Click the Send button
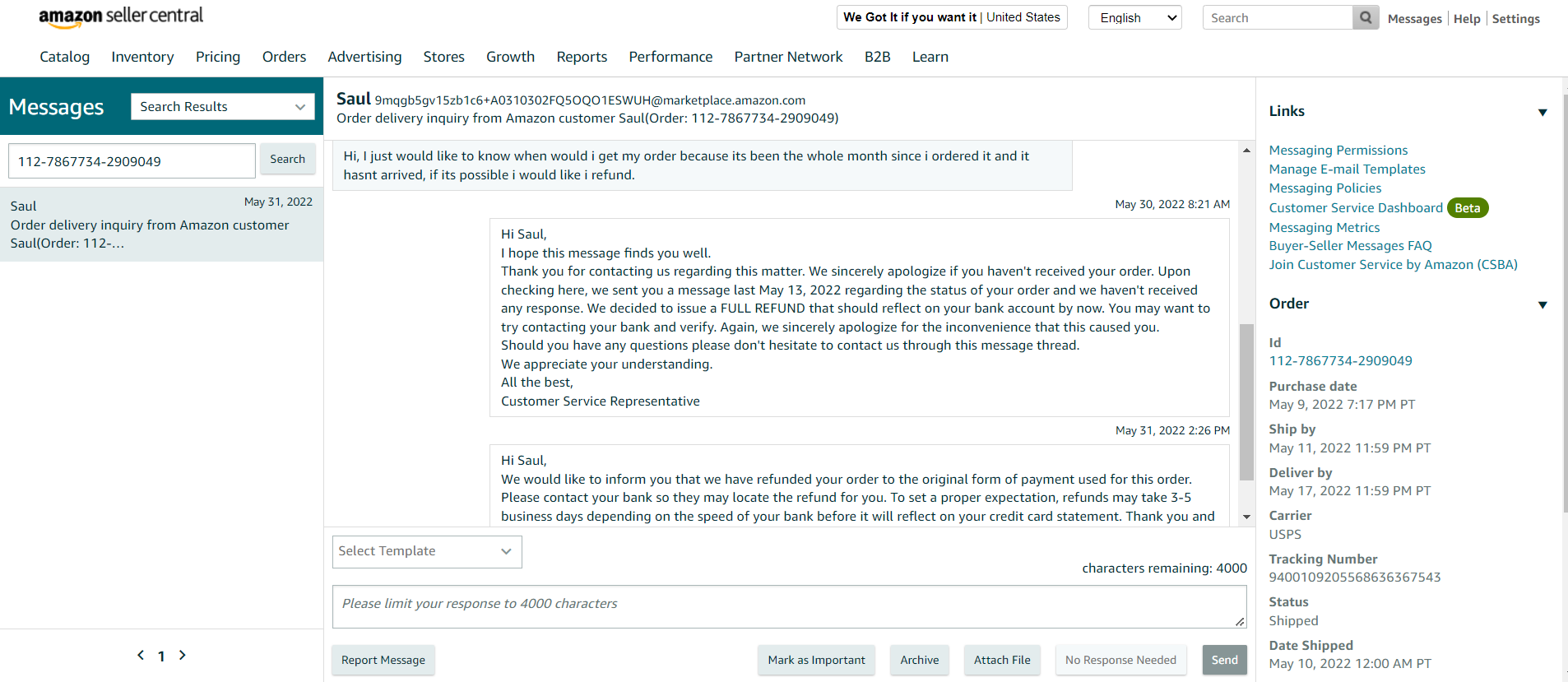 tap(1224, 660)
